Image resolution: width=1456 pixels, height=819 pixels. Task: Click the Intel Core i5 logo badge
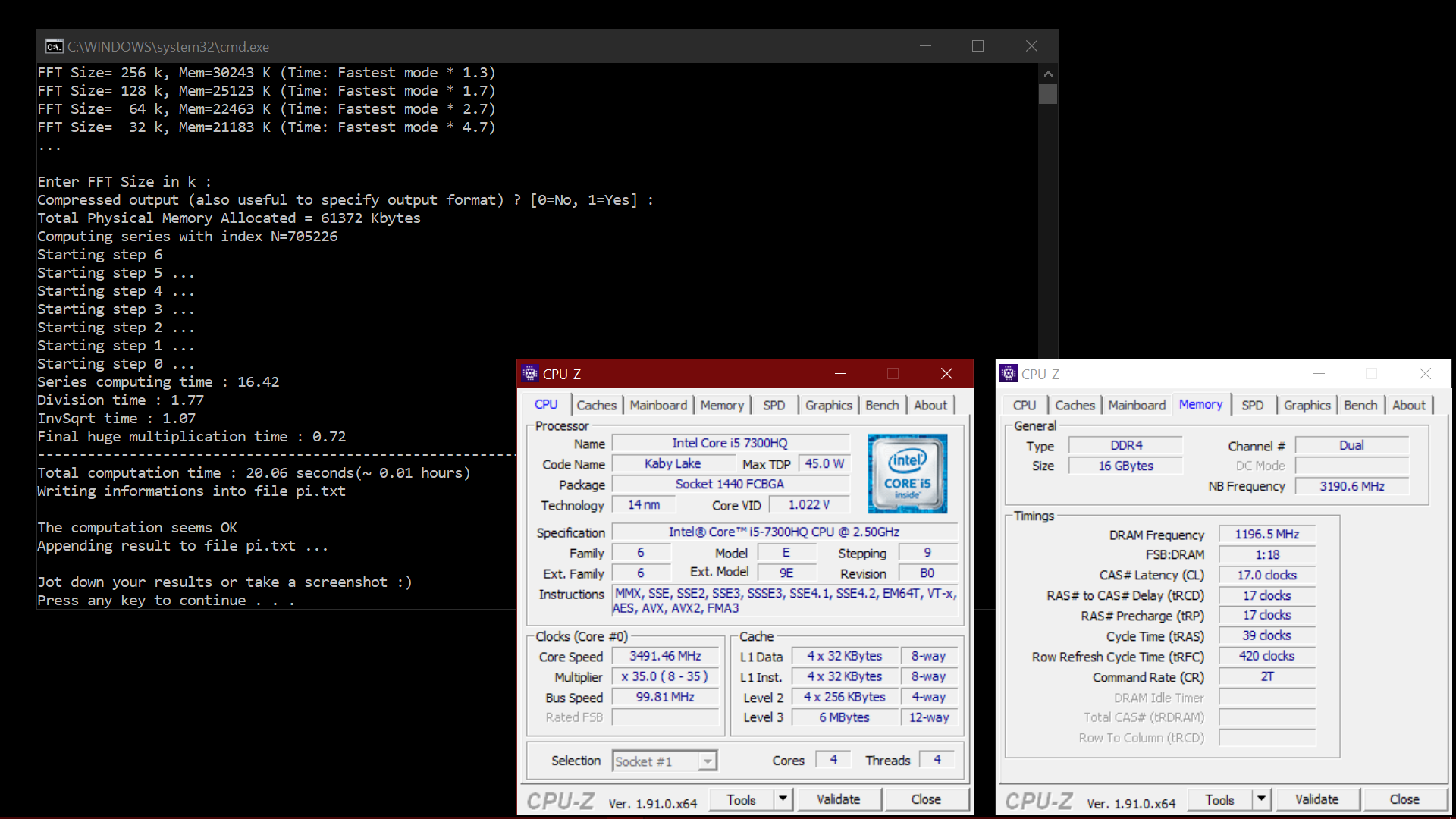907,473
